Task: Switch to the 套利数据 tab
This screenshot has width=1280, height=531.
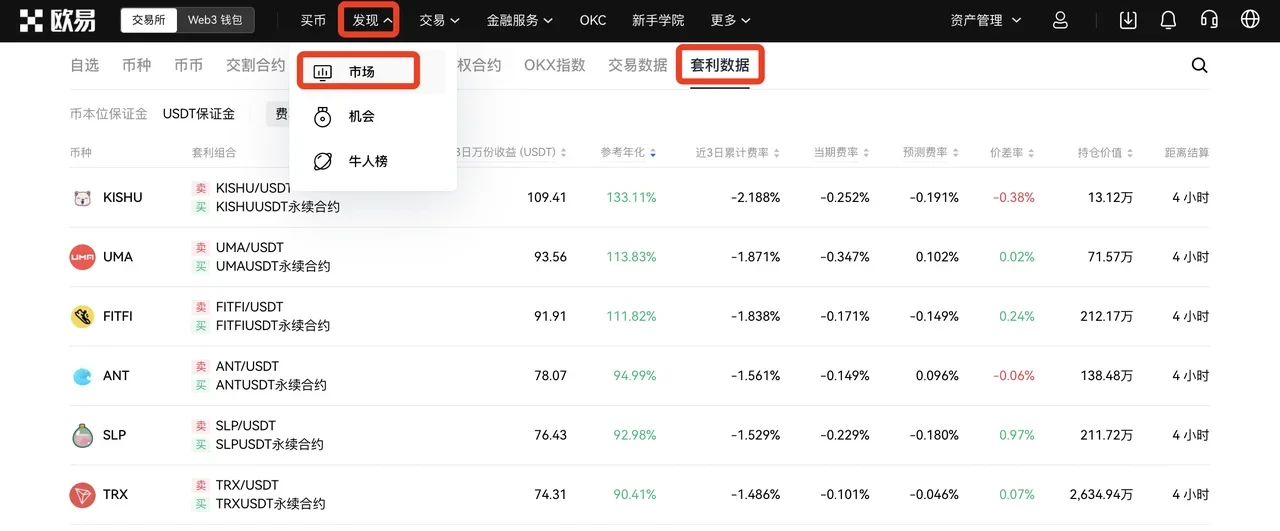Action: click(720, 65)
